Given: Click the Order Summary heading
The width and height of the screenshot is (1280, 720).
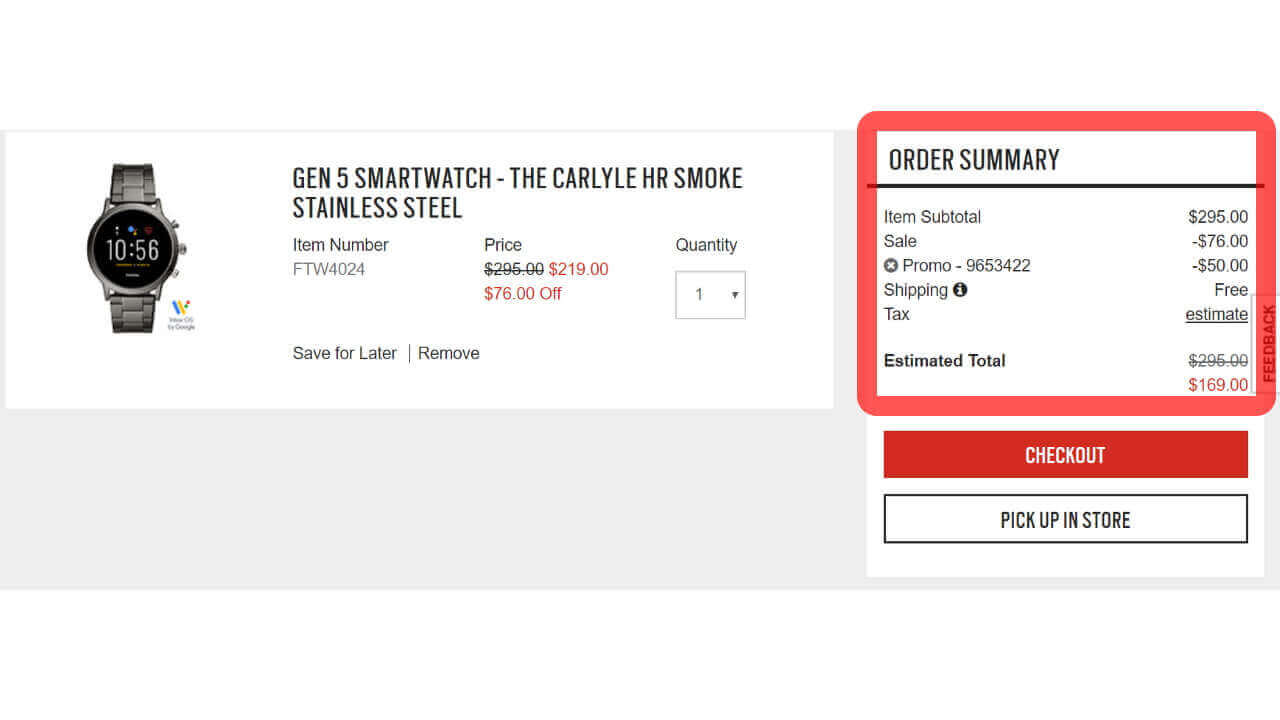Looking at the screenshot, I should coord(973,160).
